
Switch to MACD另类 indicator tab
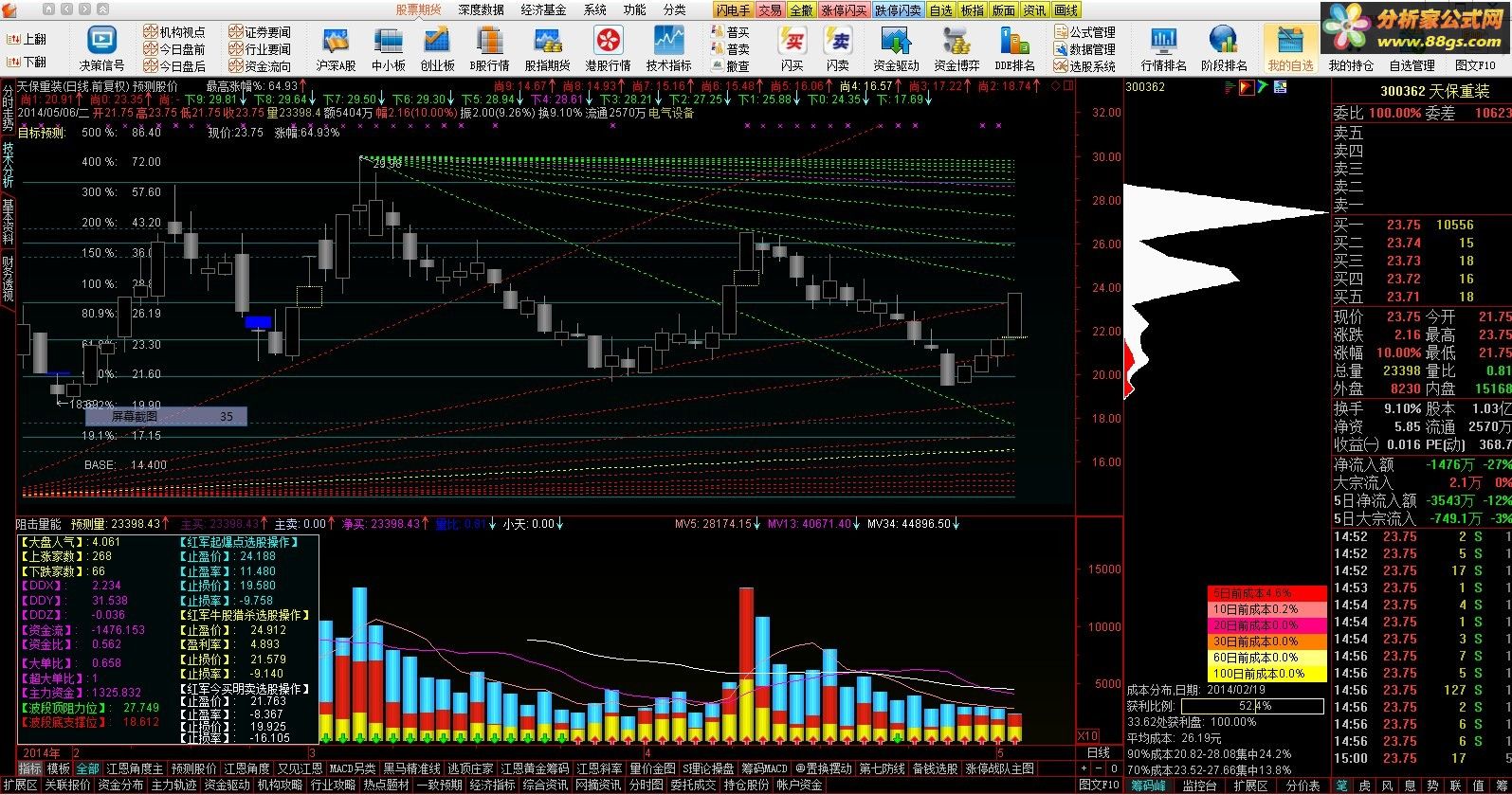(x=353, y=768)
